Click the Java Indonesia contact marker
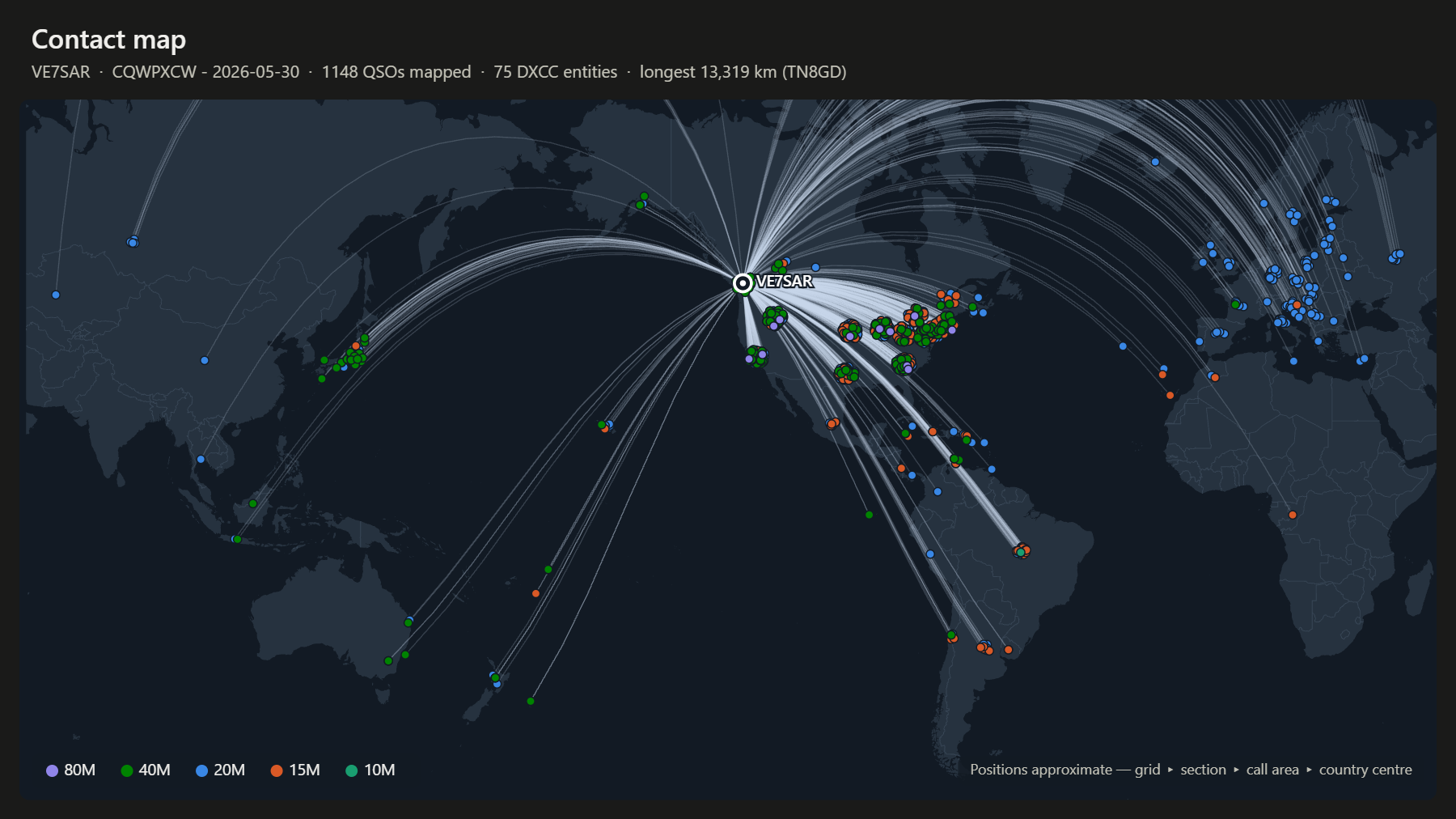1456x819 pixels. pyautogui.click(x=235, y=539)
